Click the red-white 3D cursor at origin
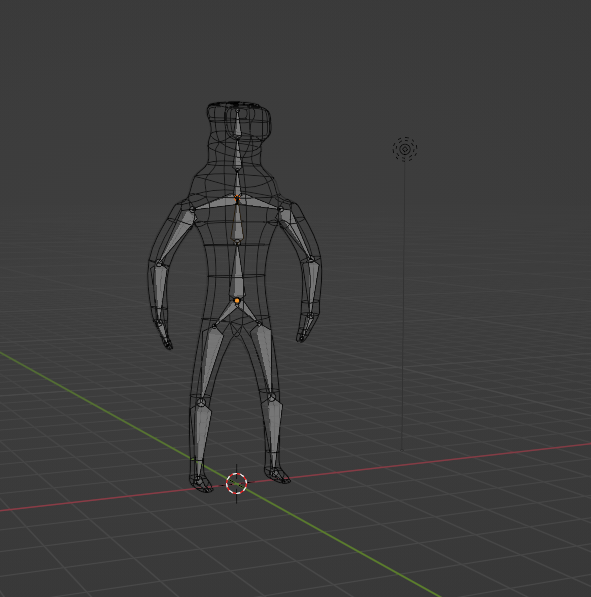This screenshot has width=591, height=597. coord(236,484)
